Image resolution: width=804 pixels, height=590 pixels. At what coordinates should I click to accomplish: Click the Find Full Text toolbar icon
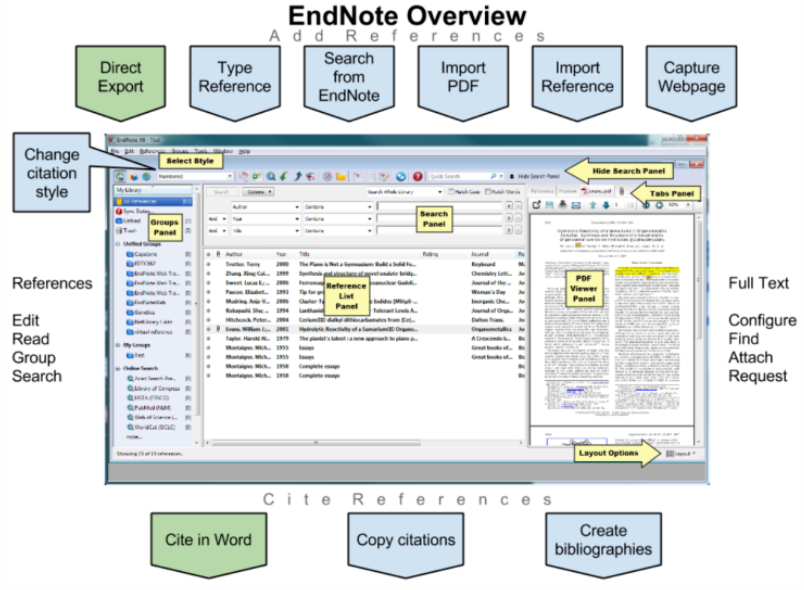pos(311,176)
